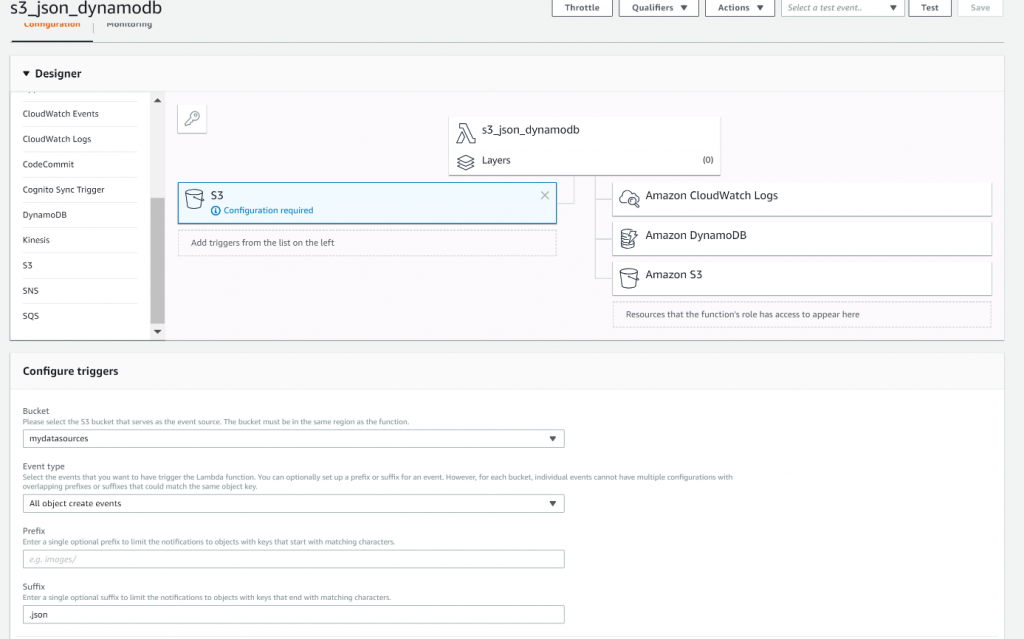The width and height of the screenshot is (1024, 639).
Task: Switch to the Configuration tab
Action: pos(52,26)
